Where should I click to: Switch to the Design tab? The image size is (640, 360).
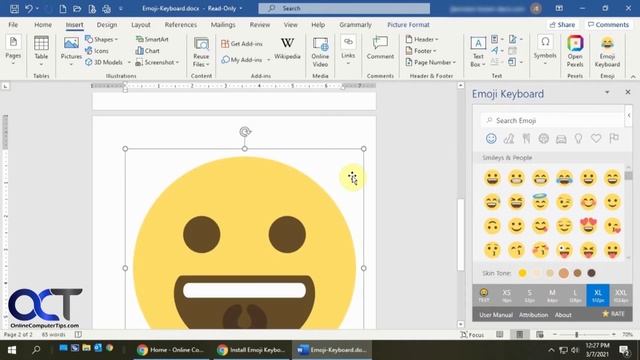pos(107,24)
